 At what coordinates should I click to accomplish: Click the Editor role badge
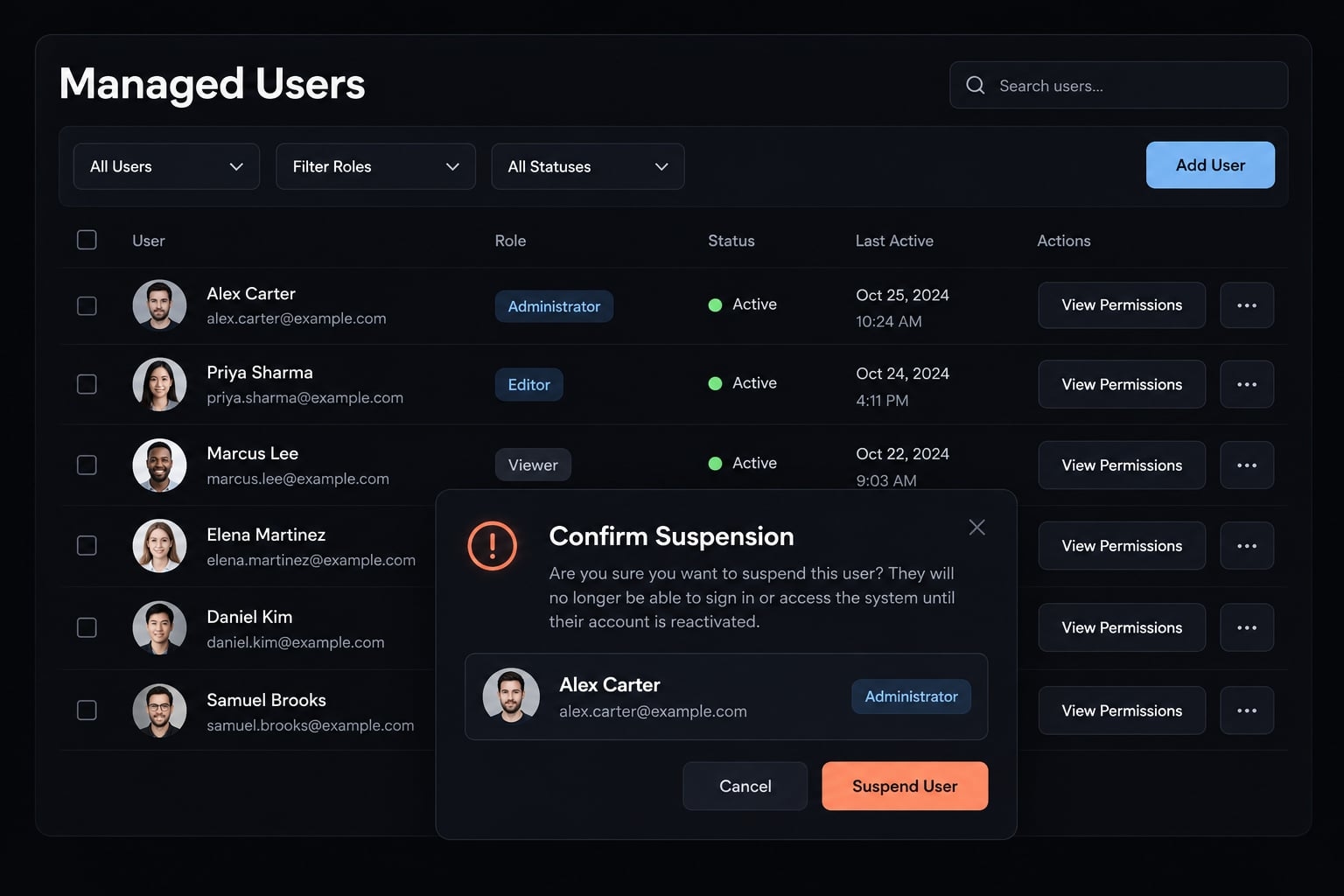click(529, 385)
